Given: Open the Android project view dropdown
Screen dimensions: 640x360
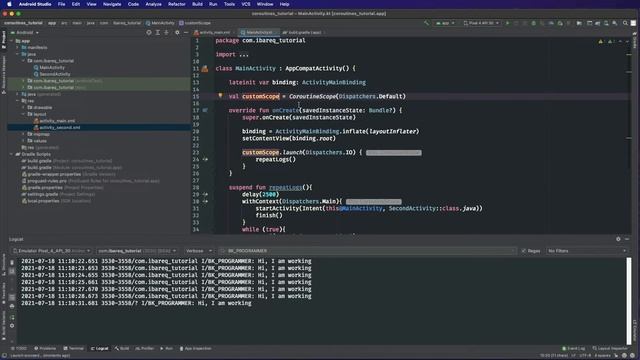Looking at the screenshot, I should 25,33.
